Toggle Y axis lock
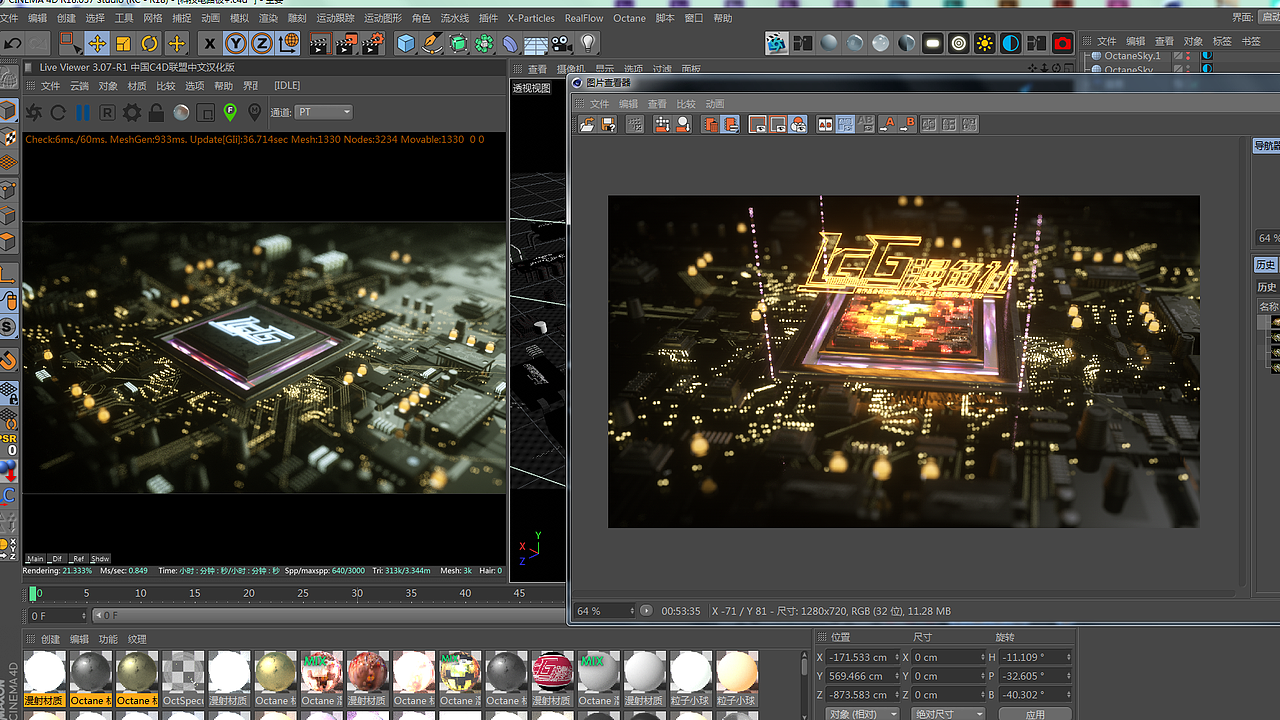 (235, 43)
